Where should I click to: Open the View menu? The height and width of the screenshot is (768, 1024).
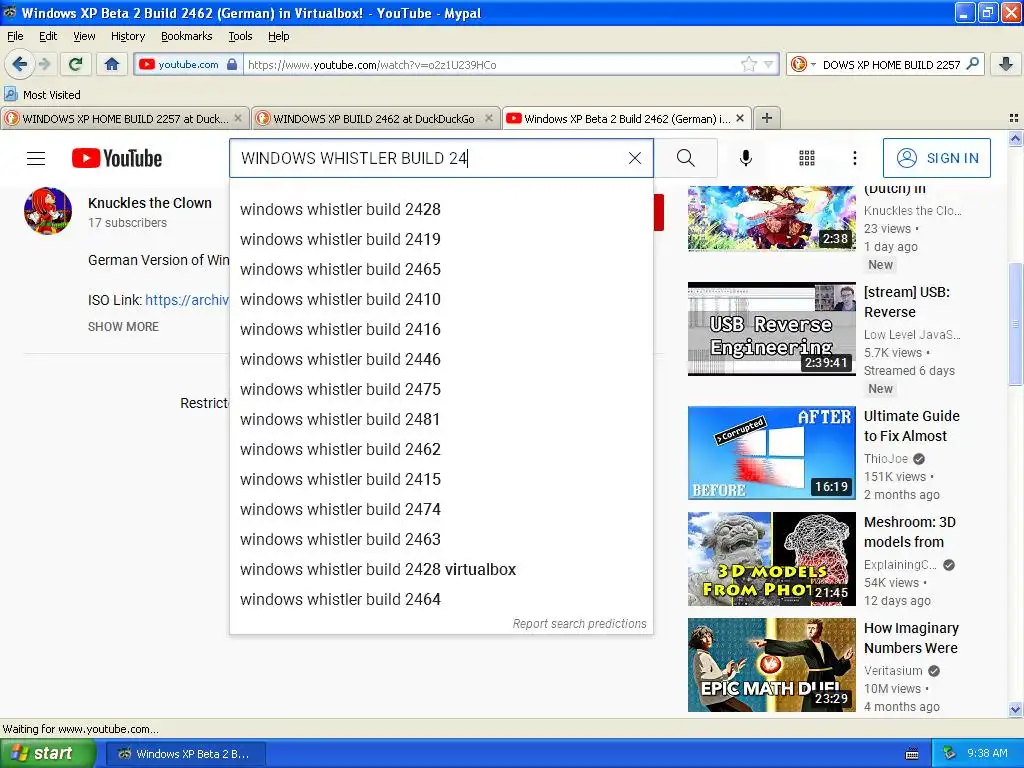(84, 36)
